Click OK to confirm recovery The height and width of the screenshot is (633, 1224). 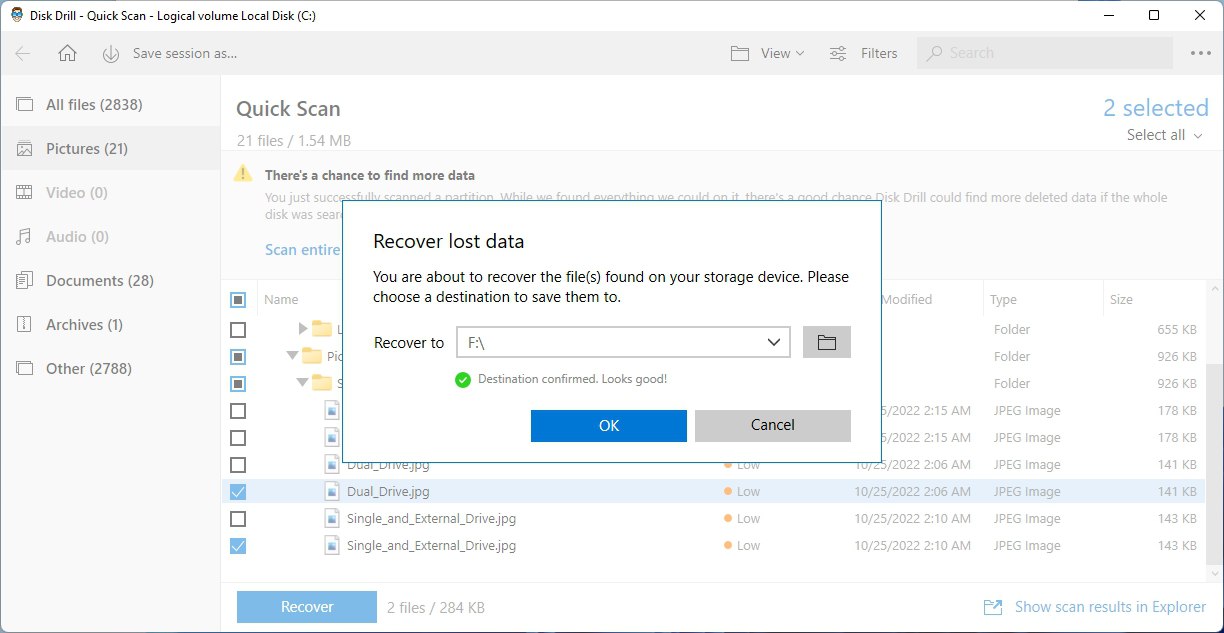pos(609,425)
